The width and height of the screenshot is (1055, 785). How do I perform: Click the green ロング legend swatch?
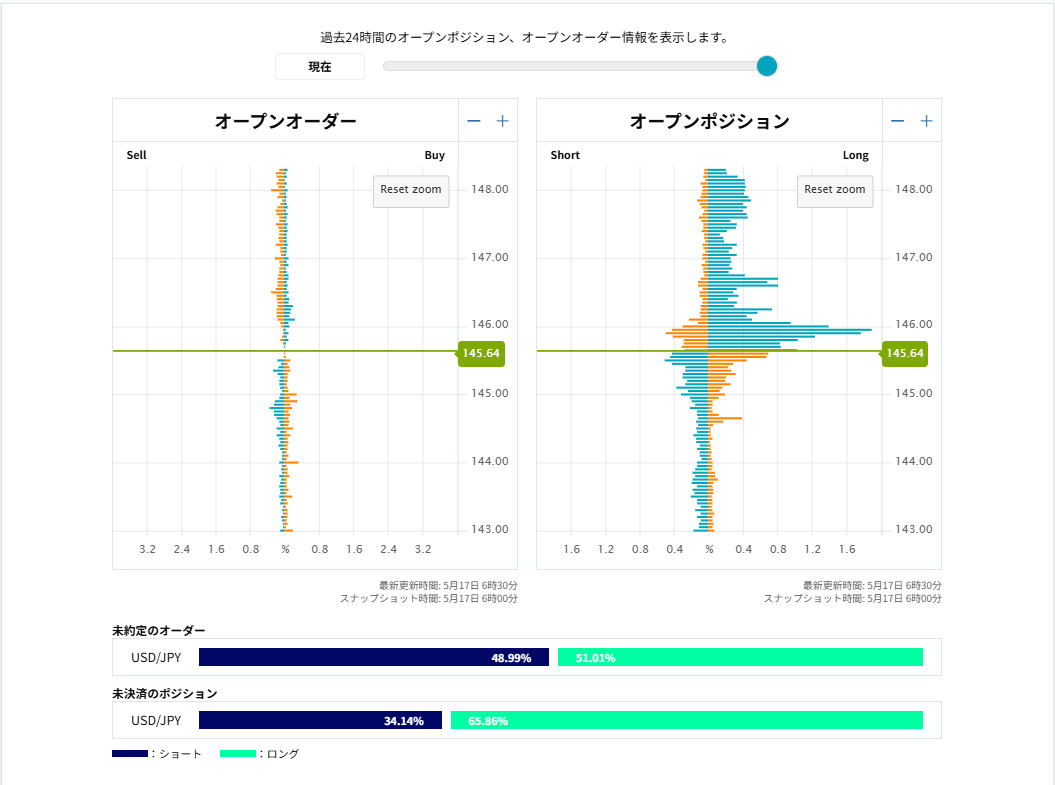238,754
